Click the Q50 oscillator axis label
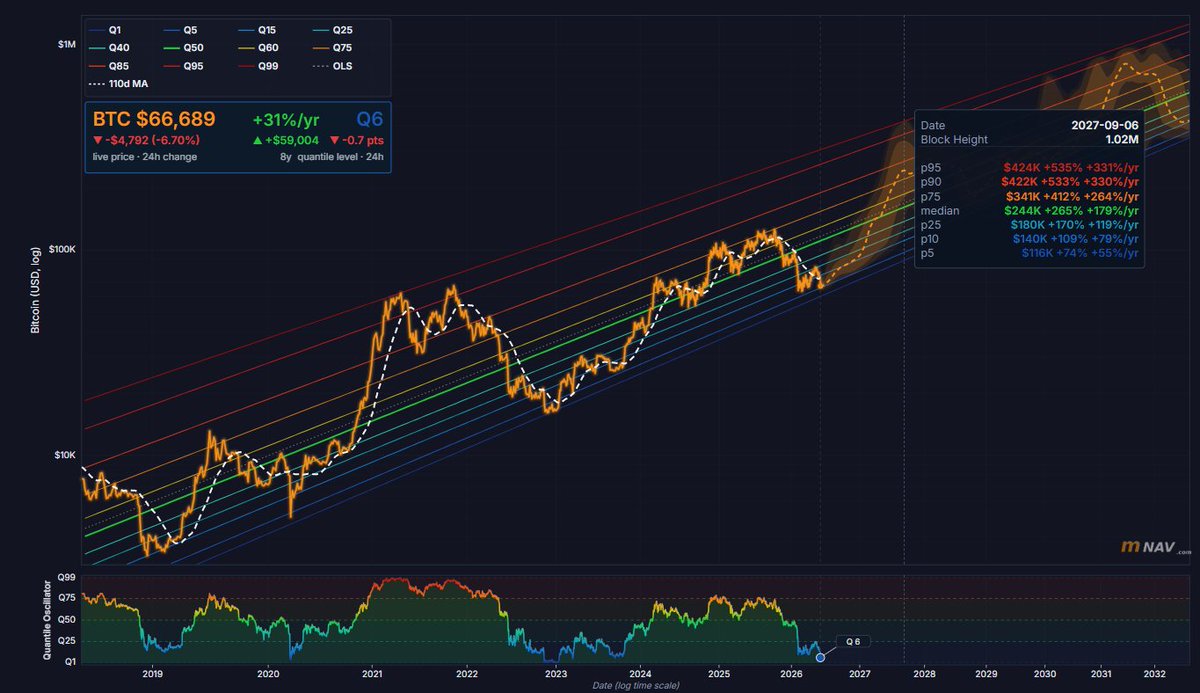The height and width of the screenshot is (693, 1200). click(67, 620)
